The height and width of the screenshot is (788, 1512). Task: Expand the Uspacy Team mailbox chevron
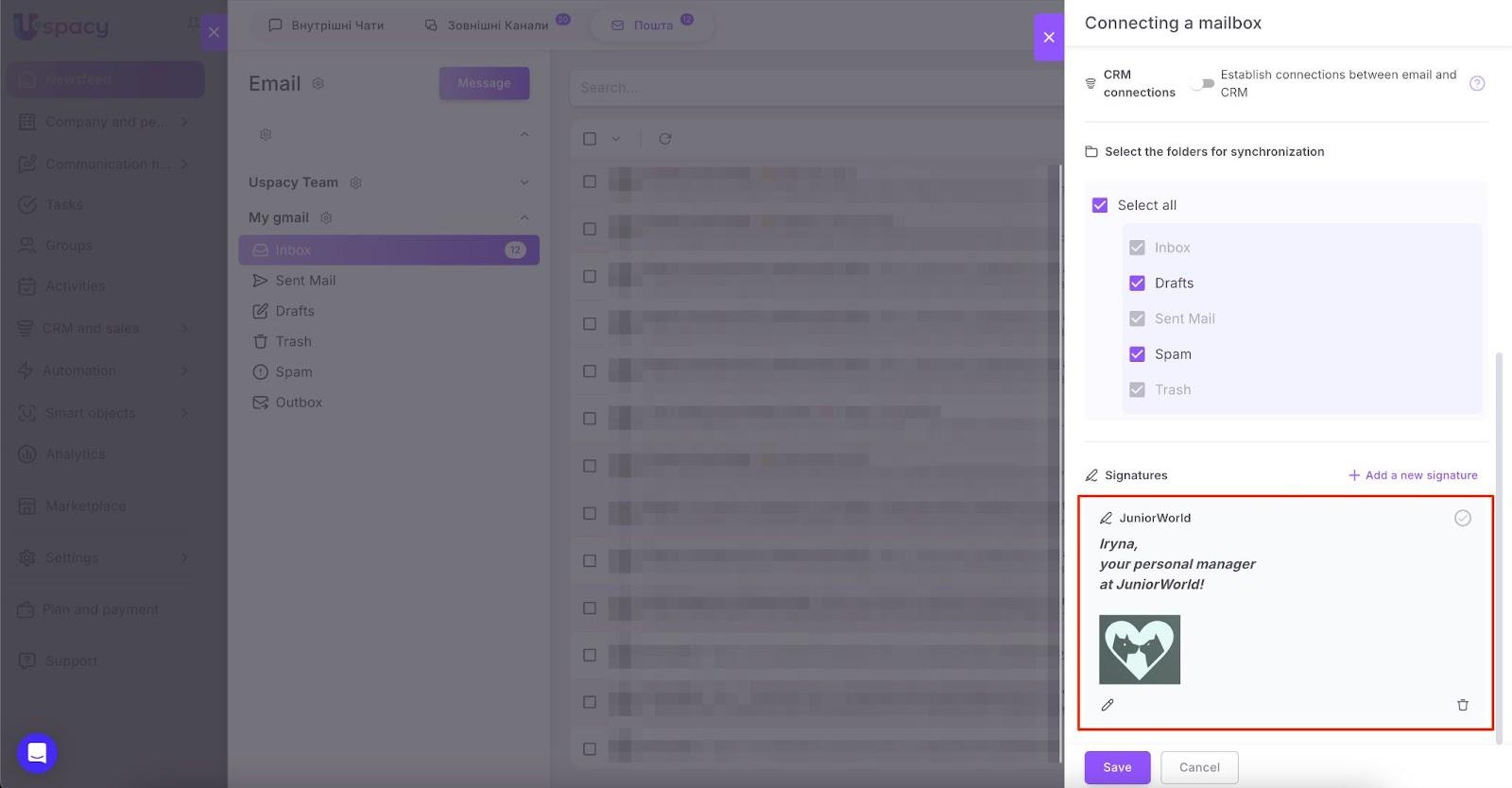pyautogui.click(x=524, y=182)
